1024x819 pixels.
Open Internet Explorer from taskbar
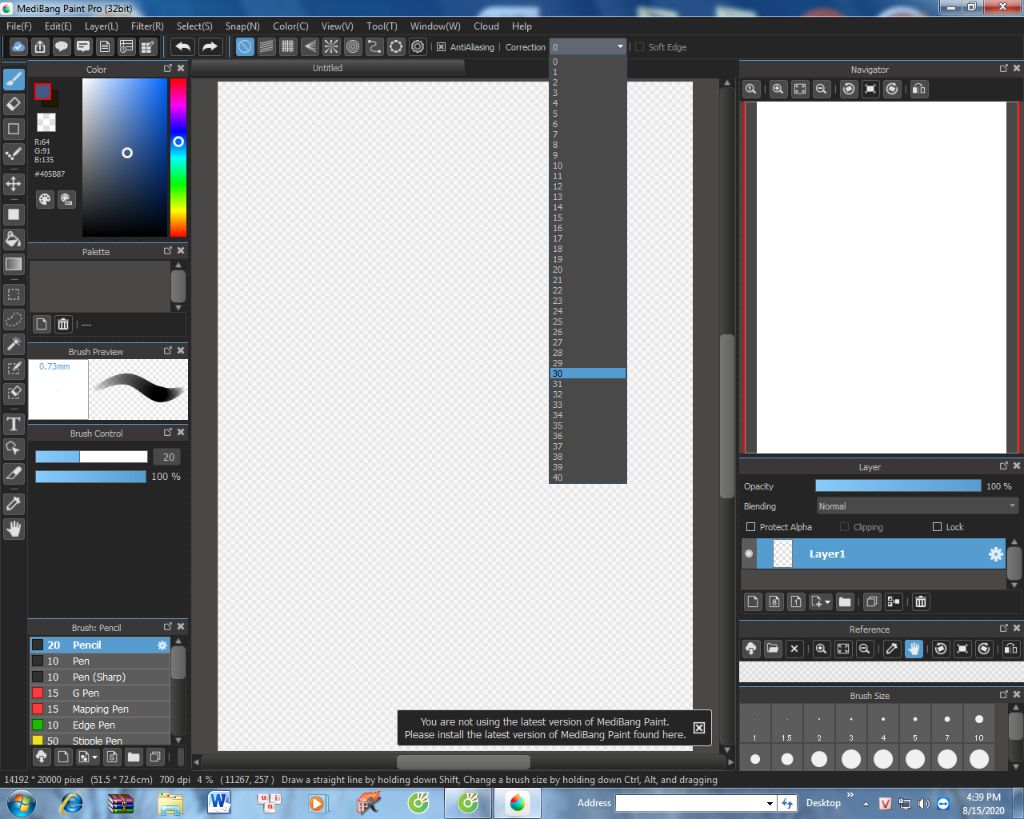pyautogui.click(x=72, y=803)
